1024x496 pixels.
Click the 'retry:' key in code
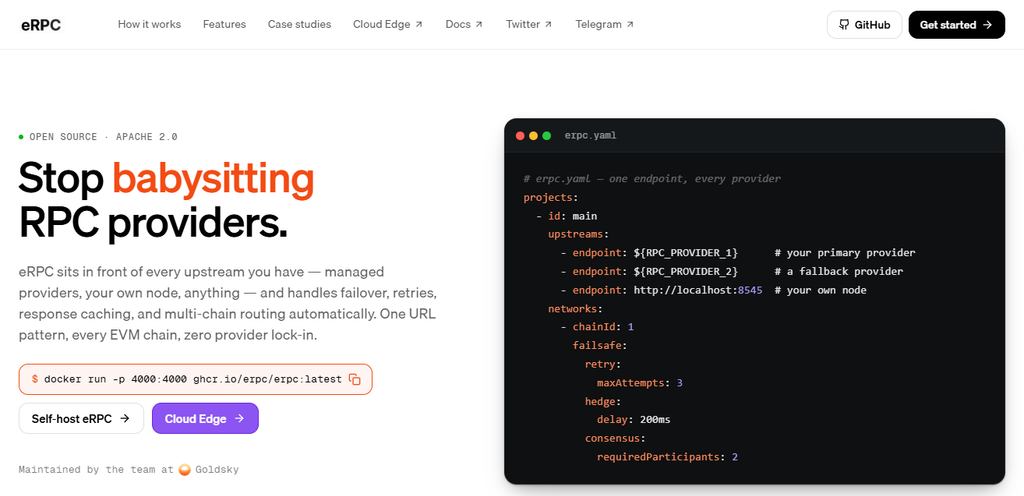coord(603,364)
